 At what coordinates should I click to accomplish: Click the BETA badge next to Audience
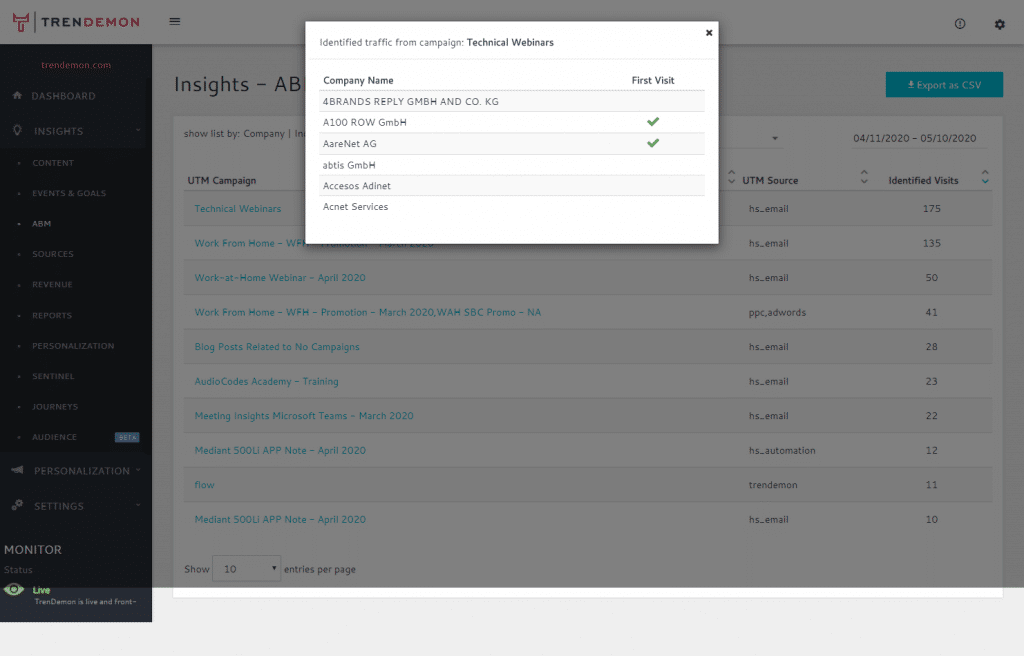127,437
